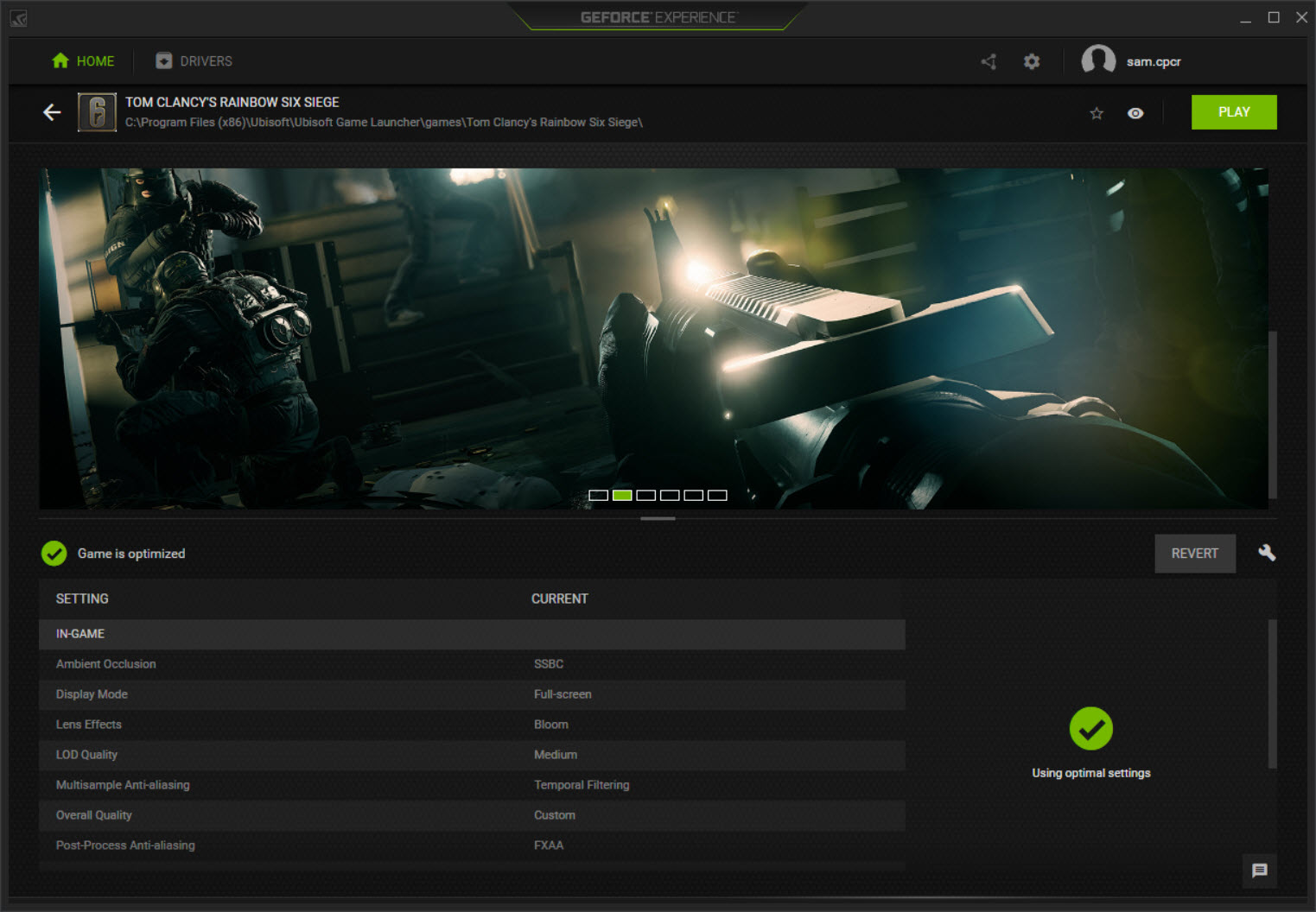
Task: Launch the game with the PLAY button
Action: (x=1234, y=112)
